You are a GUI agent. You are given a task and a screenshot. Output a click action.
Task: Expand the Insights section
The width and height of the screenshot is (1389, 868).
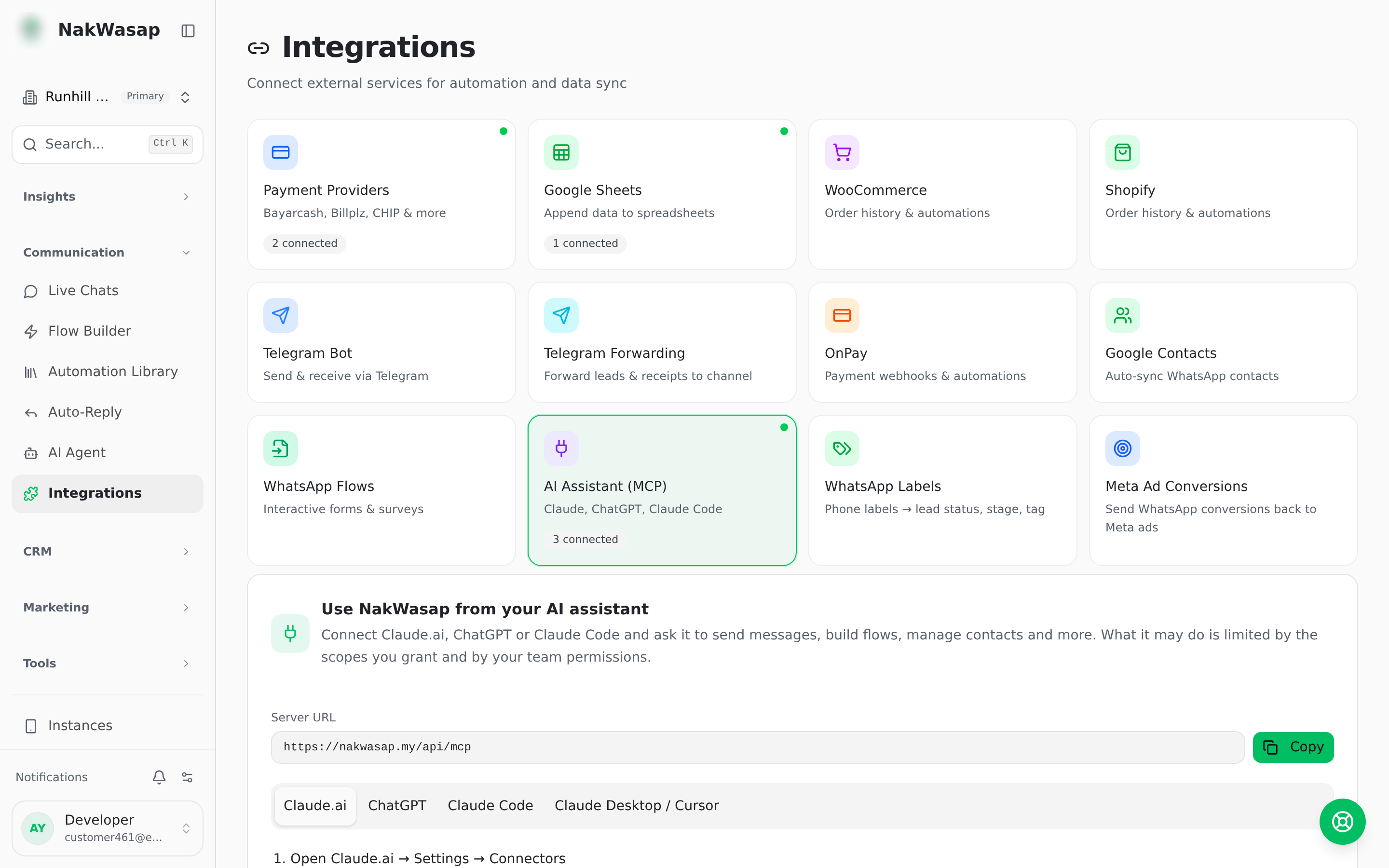[x=108, y=197]
